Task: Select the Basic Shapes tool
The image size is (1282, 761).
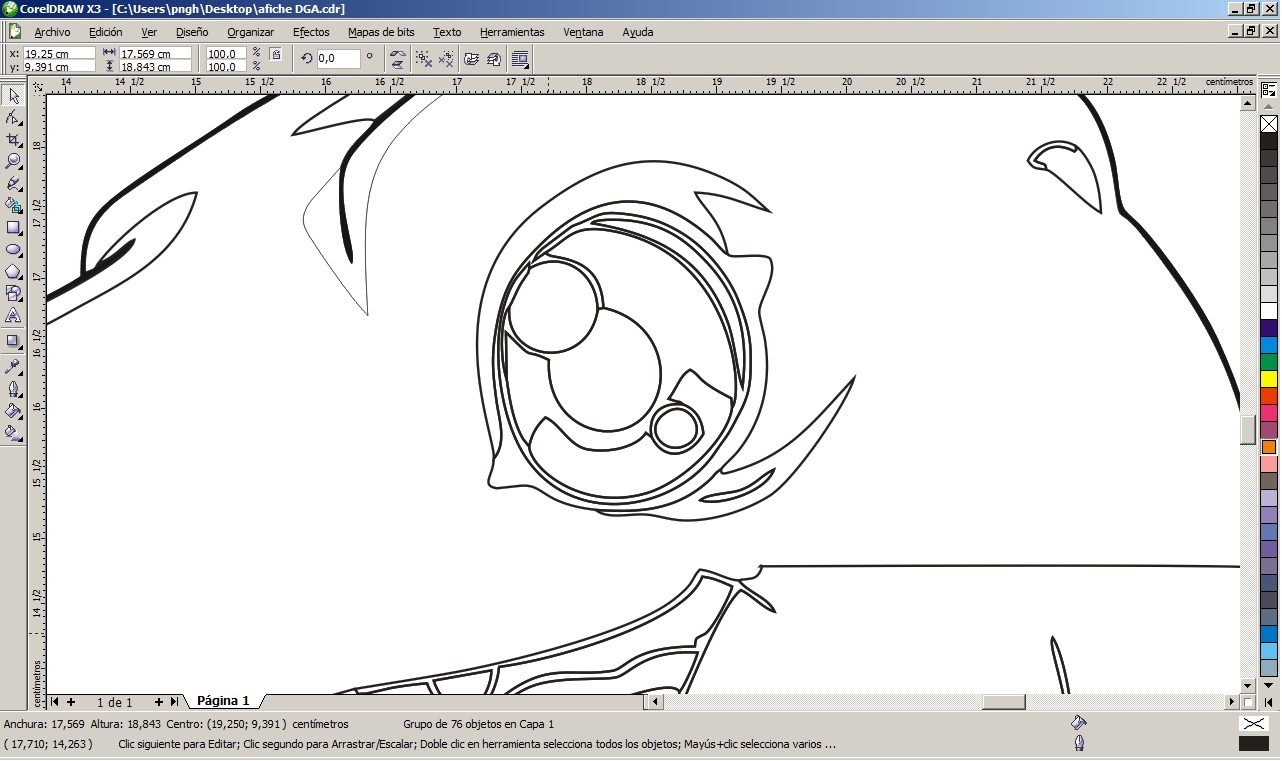Action: tap(14, 293)
